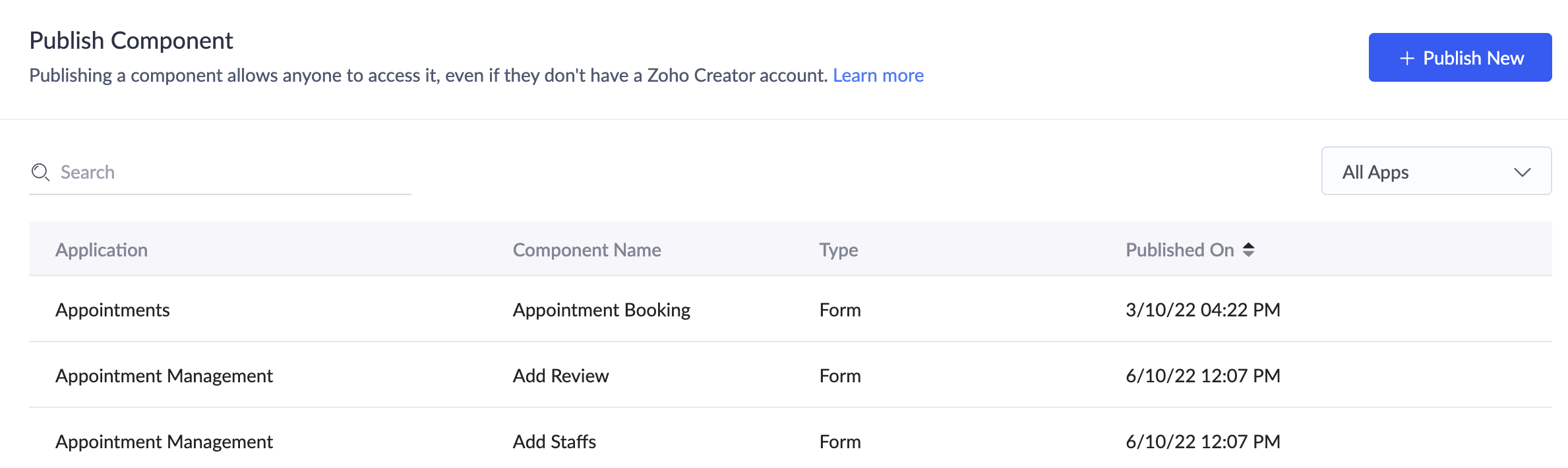The image size is (1568, 468).
Task: Select the Add Review component row
Action: pos(560,376)
